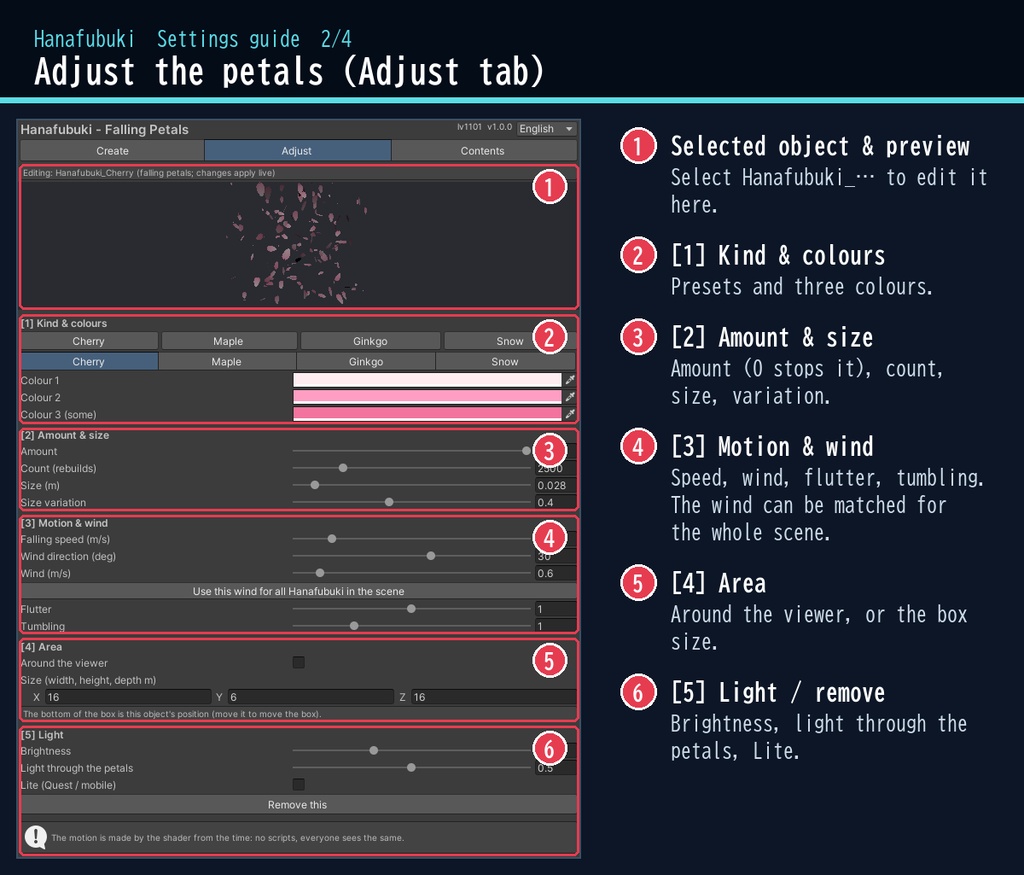The width and height of the screenshot is (1024, 875).
Task: Click the "[4] Area" panel header
Action: [x=41, y=646]
